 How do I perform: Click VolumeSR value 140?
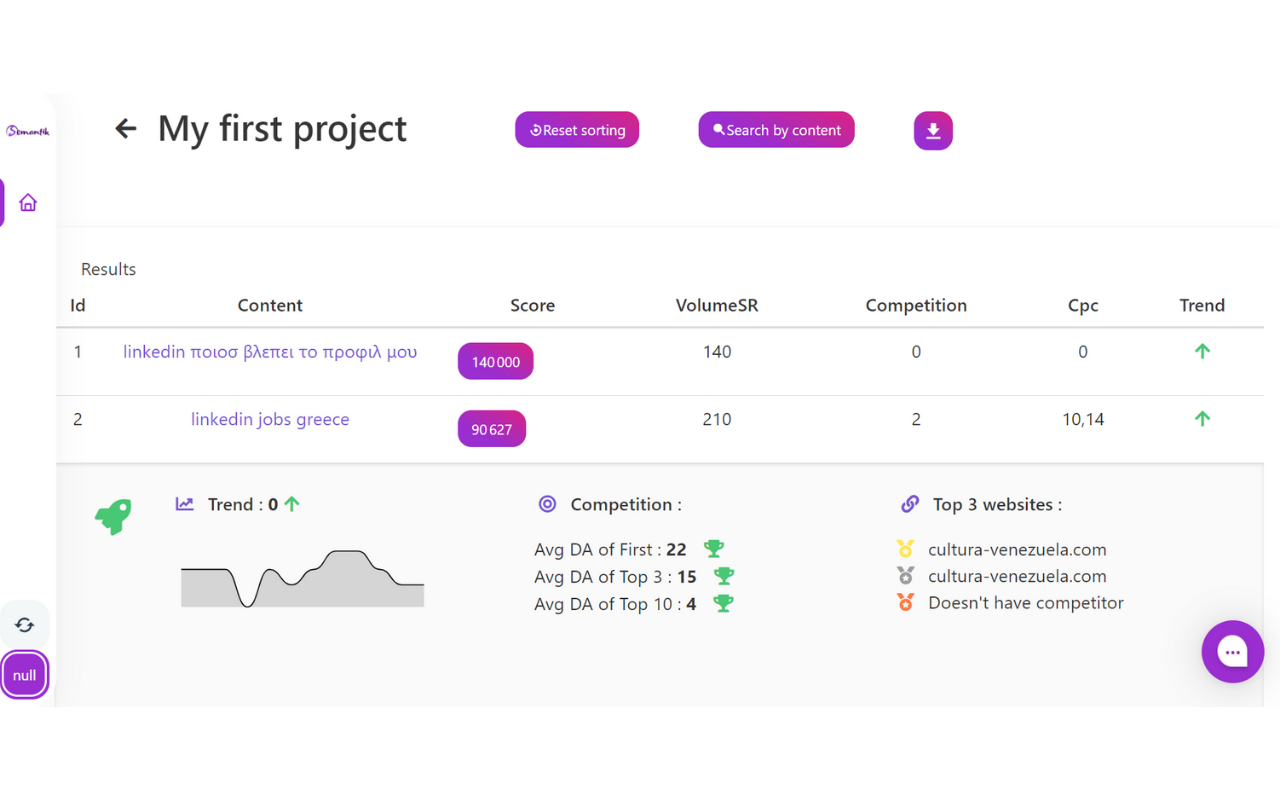[x=717, y=352]
